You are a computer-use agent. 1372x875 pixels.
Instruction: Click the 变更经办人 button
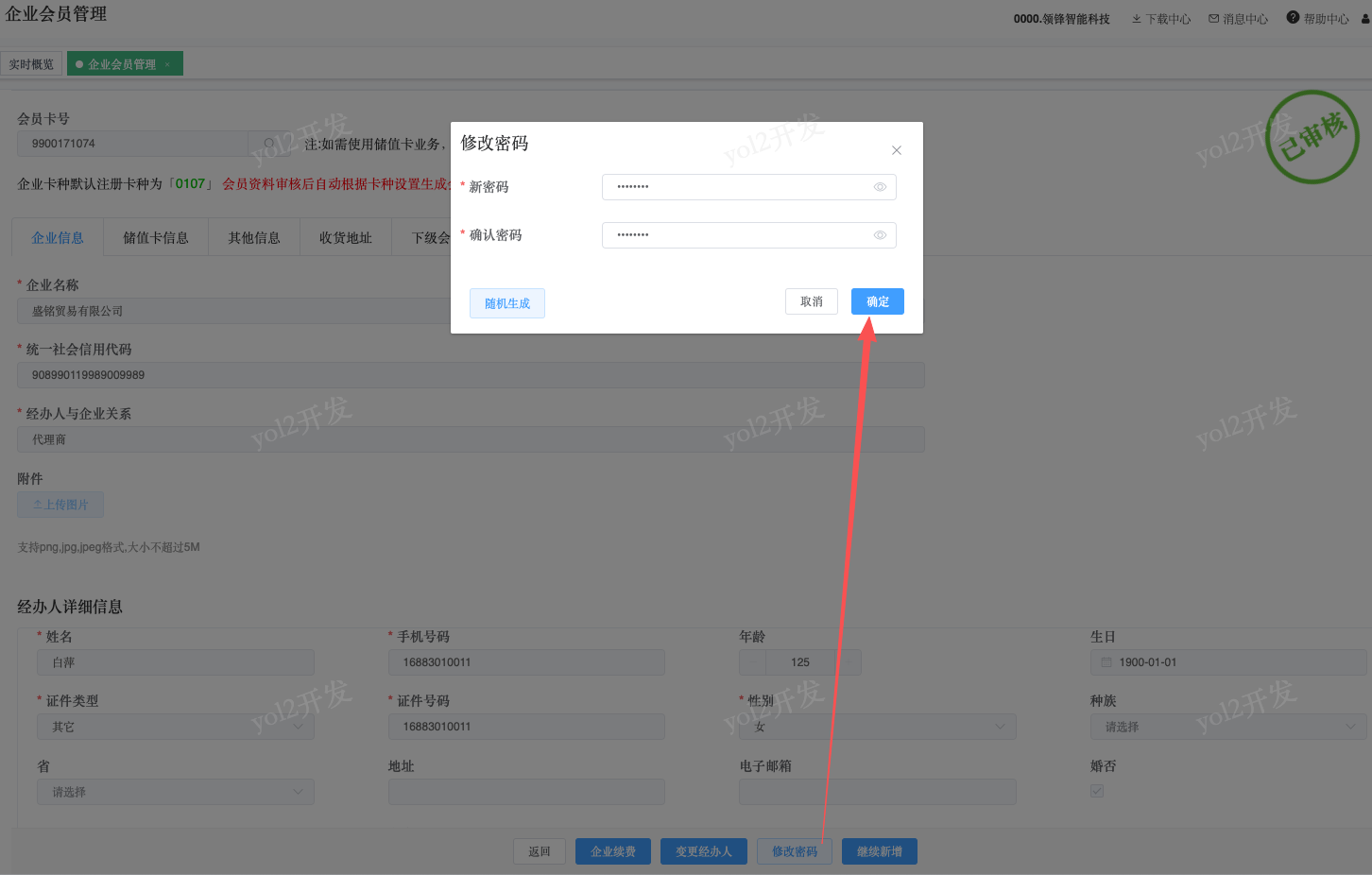[704, 851]
